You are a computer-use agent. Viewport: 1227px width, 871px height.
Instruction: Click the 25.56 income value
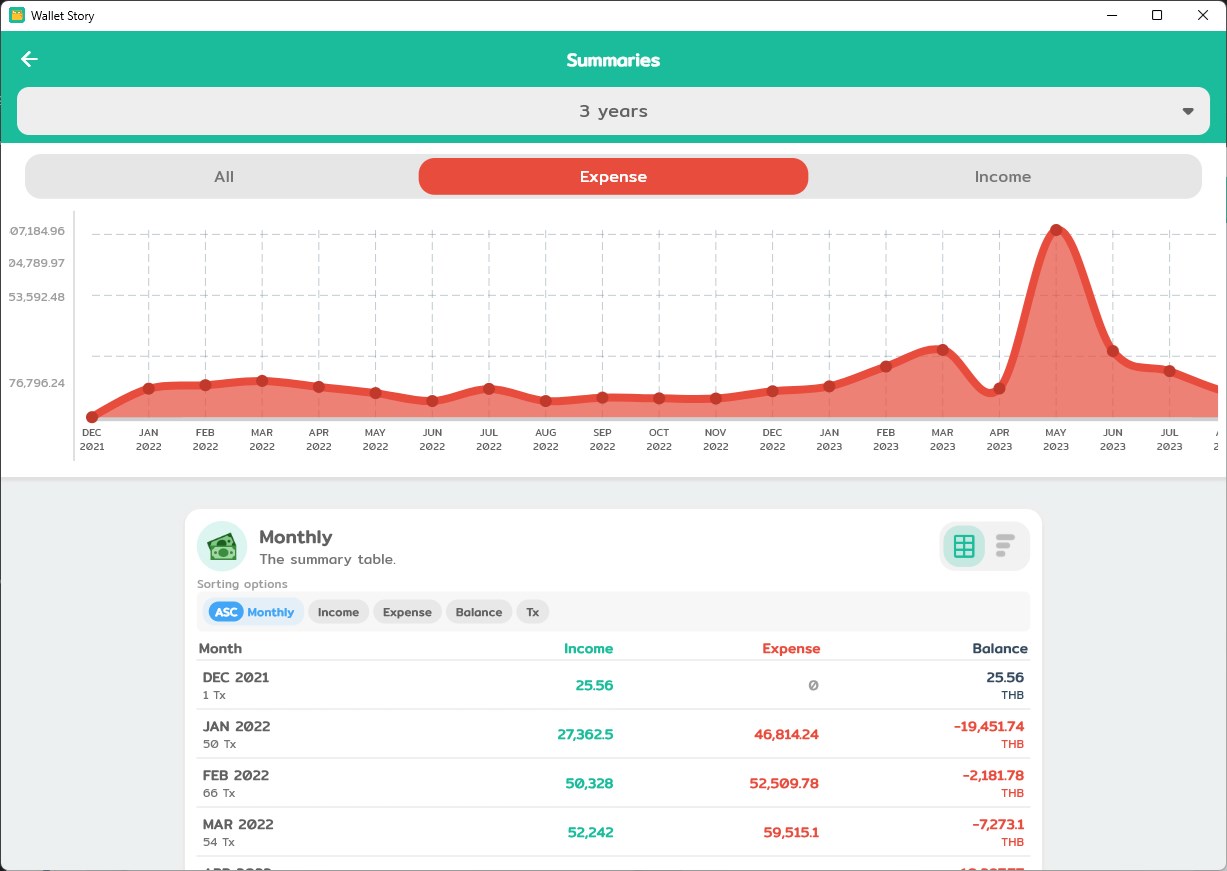594,685
